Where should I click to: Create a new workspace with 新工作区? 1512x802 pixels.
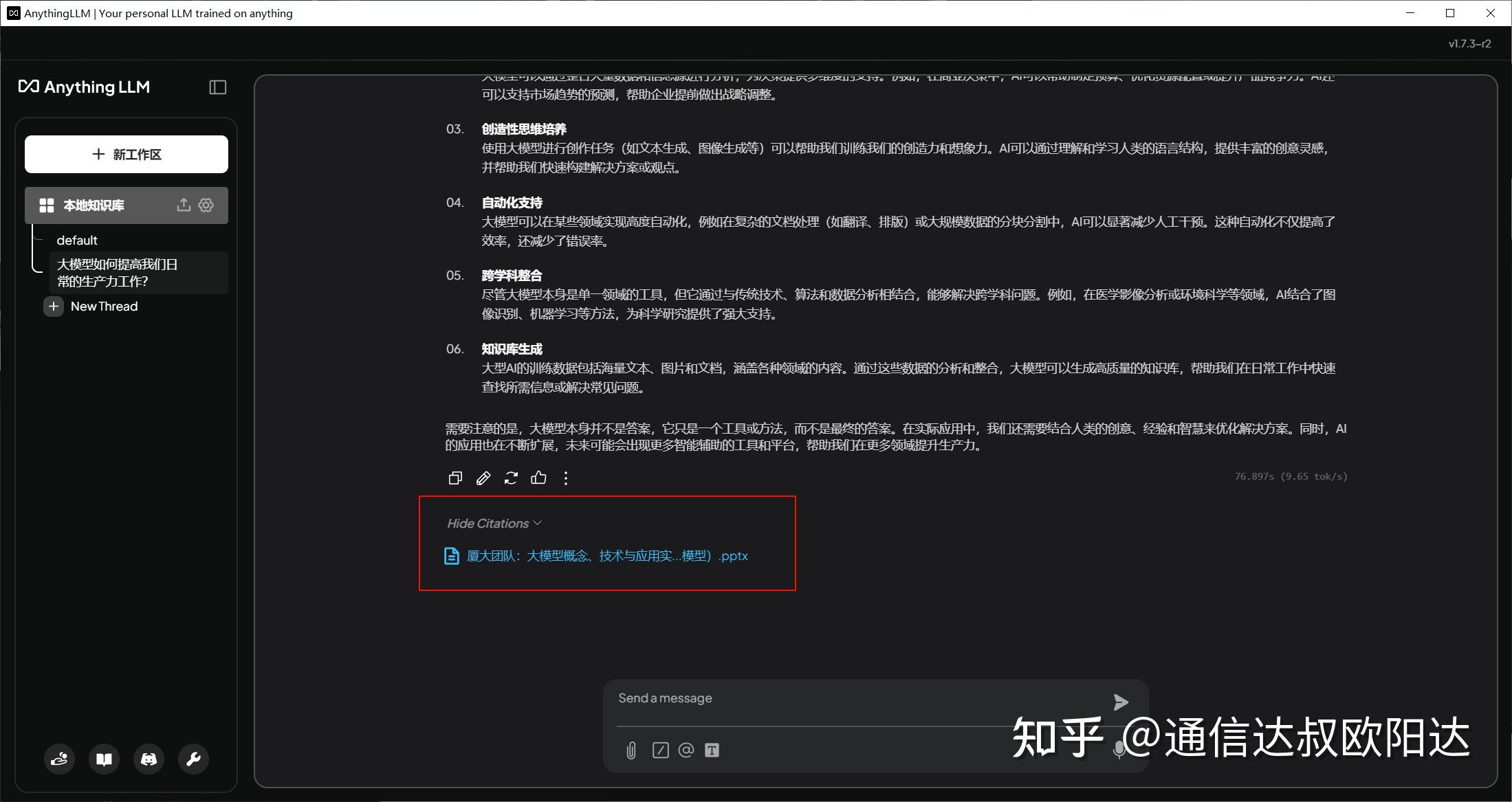click(127, 154)
